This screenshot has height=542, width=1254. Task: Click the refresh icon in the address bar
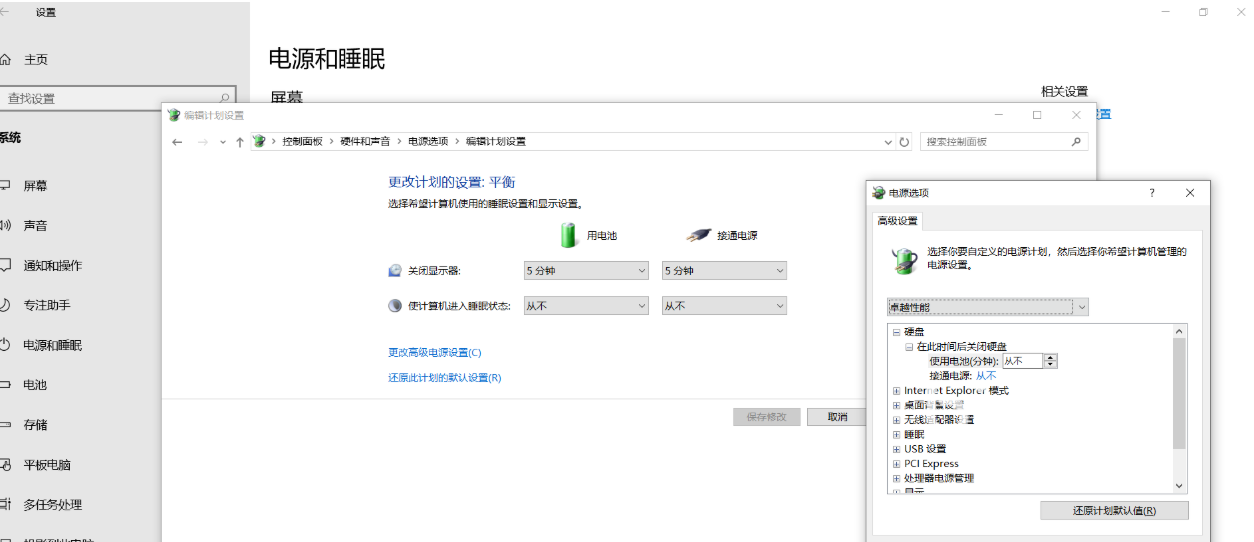coord(904,142)
